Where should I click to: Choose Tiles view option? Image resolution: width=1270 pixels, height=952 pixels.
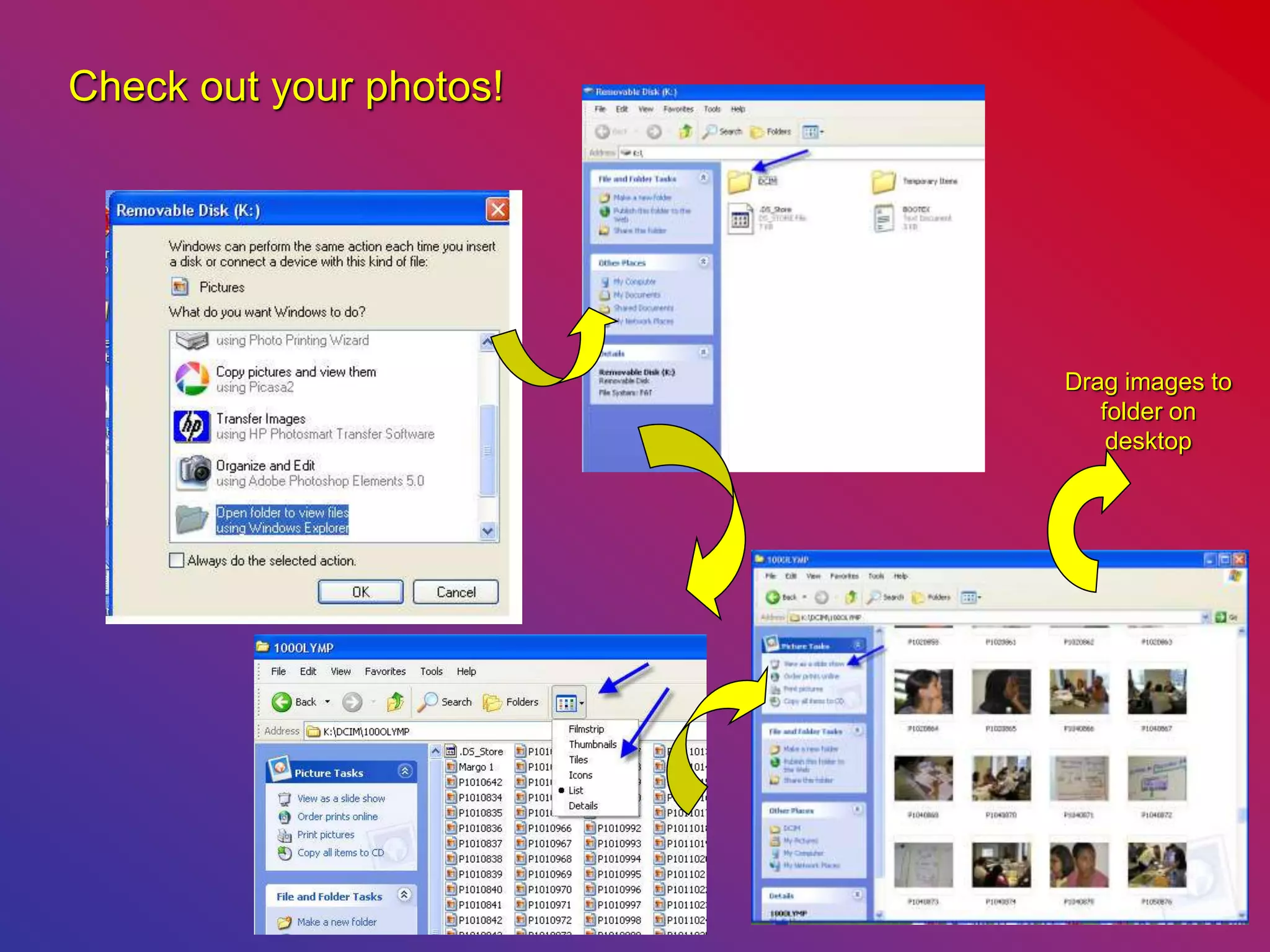coord(578,760)
